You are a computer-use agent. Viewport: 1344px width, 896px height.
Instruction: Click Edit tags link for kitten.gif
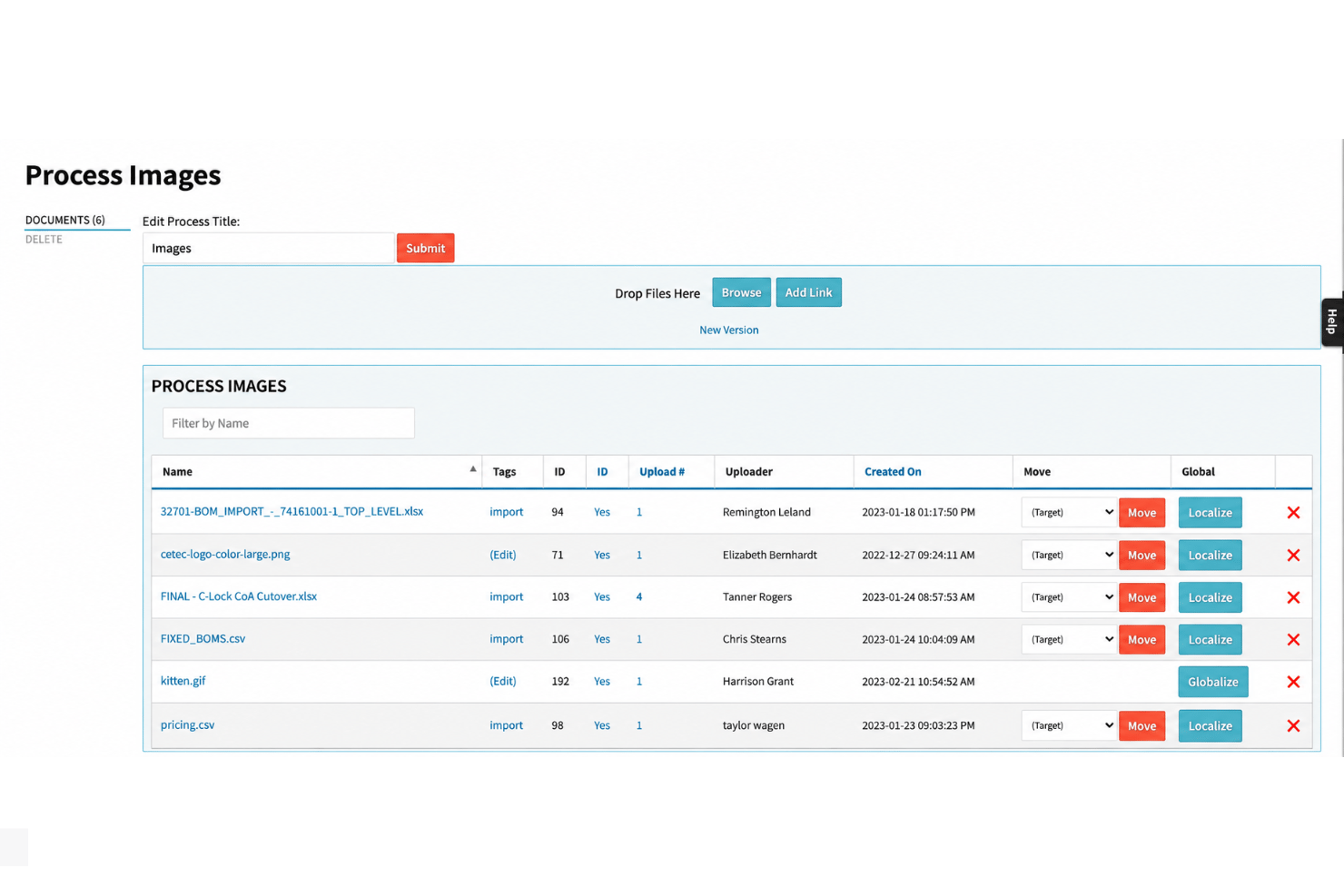503,682
